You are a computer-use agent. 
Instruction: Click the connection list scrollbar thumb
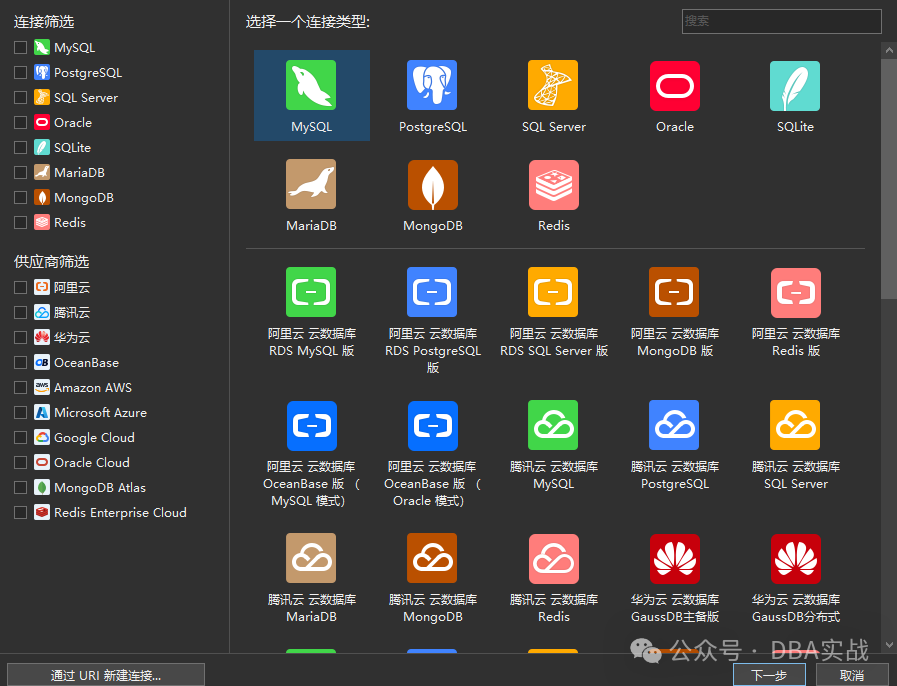(889, 177)
